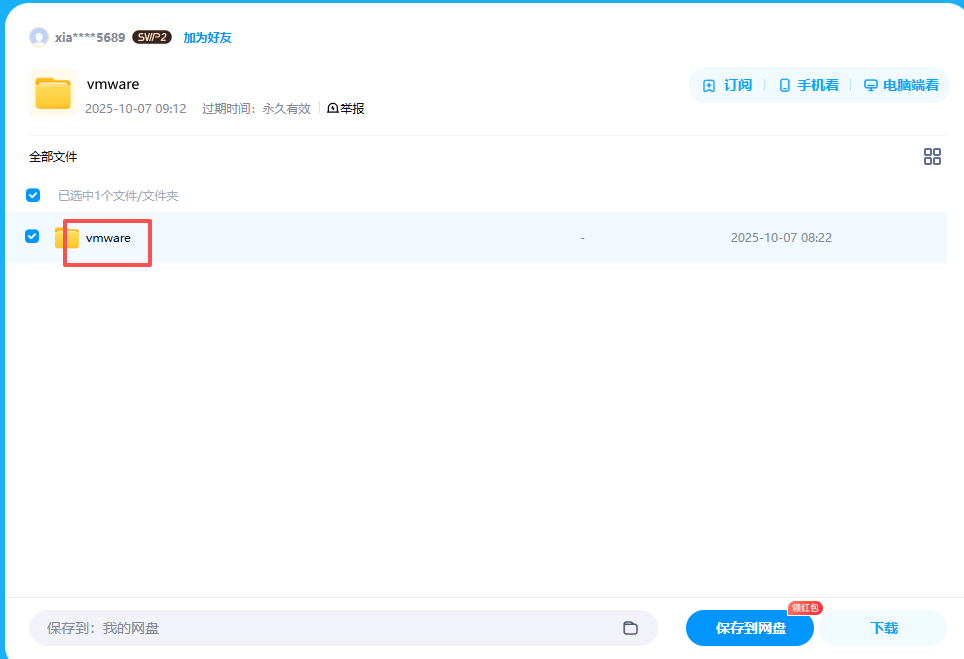964x659 pixels.
Task: Uncheck the select-all files checkbox
Action: click(x=31, y=195)
